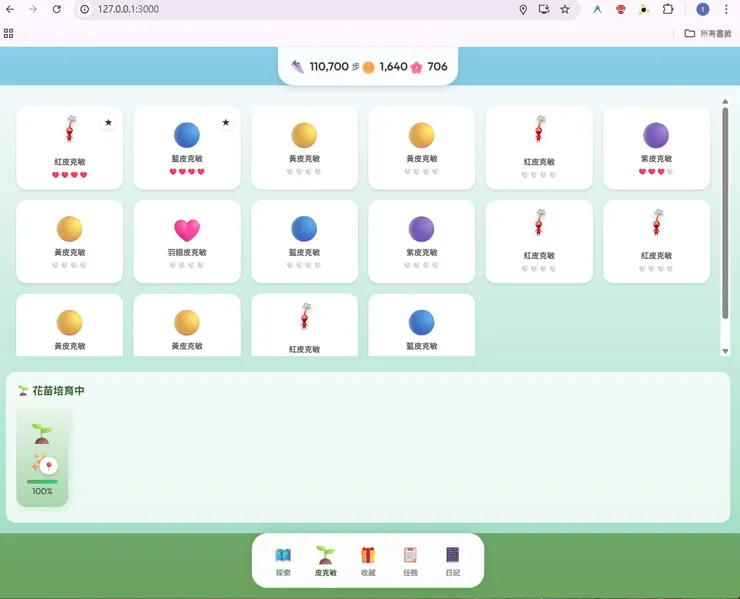The height and width of the screenshot is (599, 740).
Task: Open the 所有書籤 bookmarks folder
Action: [x=708, y=34]
